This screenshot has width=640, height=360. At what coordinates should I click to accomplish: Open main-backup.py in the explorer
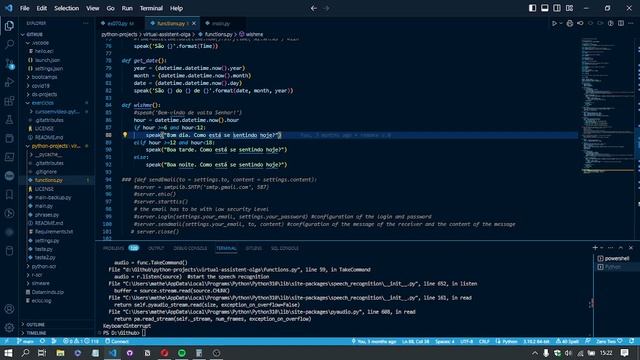point(53,198)
